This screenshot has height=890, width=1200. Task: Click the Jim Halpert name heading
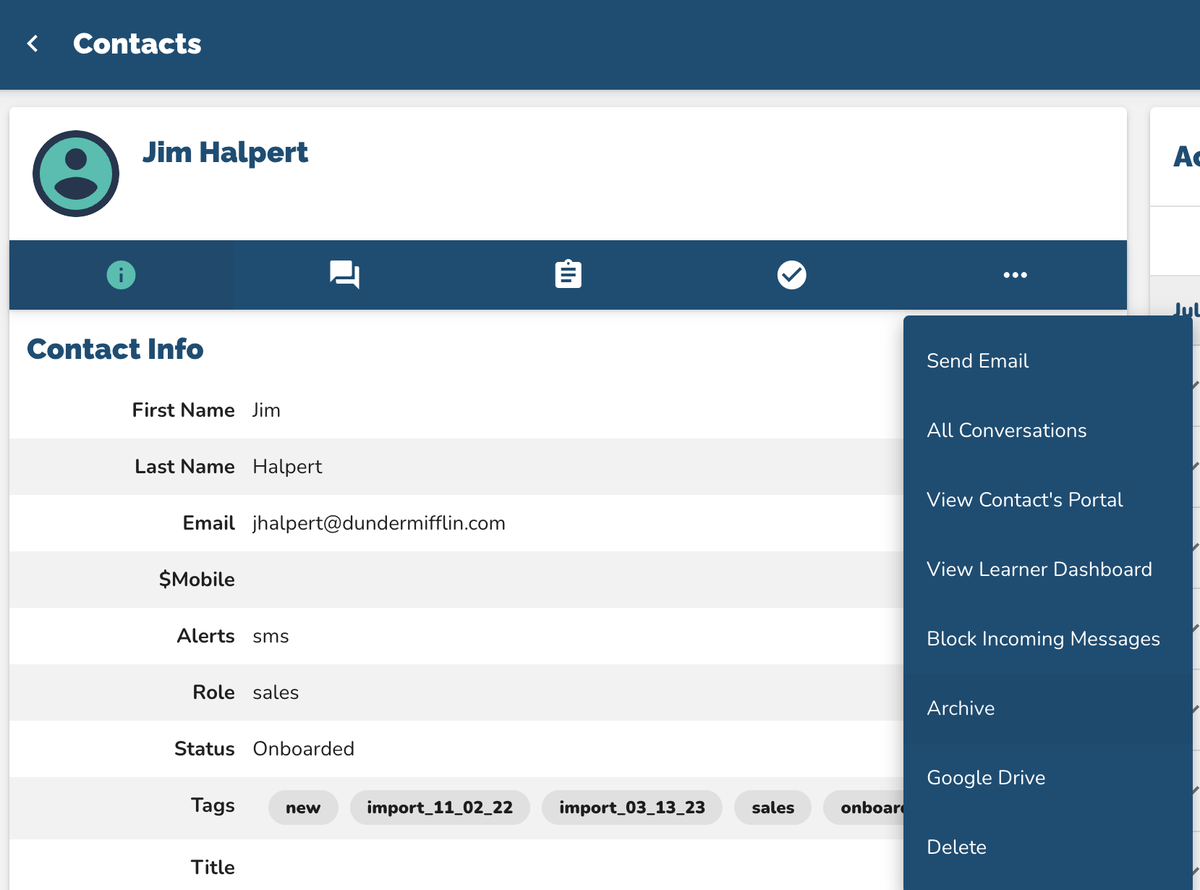225,152
